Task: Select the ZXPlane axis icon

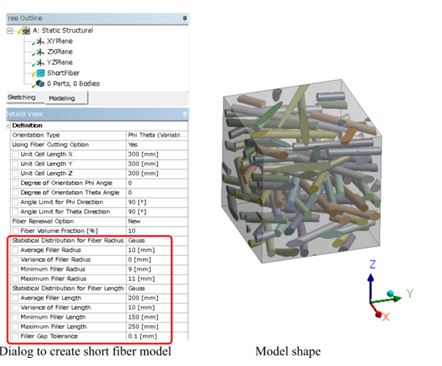Action: (40, 52)
